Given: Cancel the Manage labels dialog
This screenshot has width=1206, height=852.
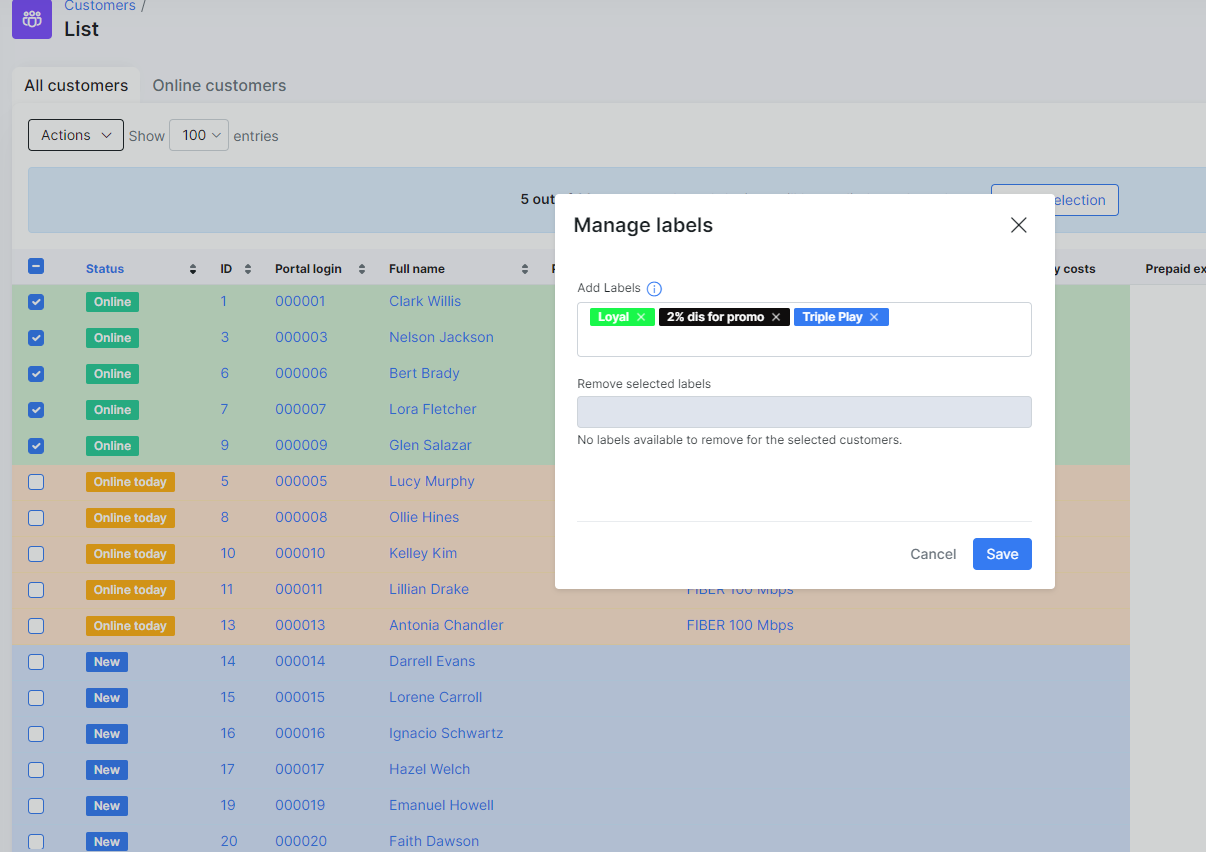Looking at the screenshot, I should point(933,554).
